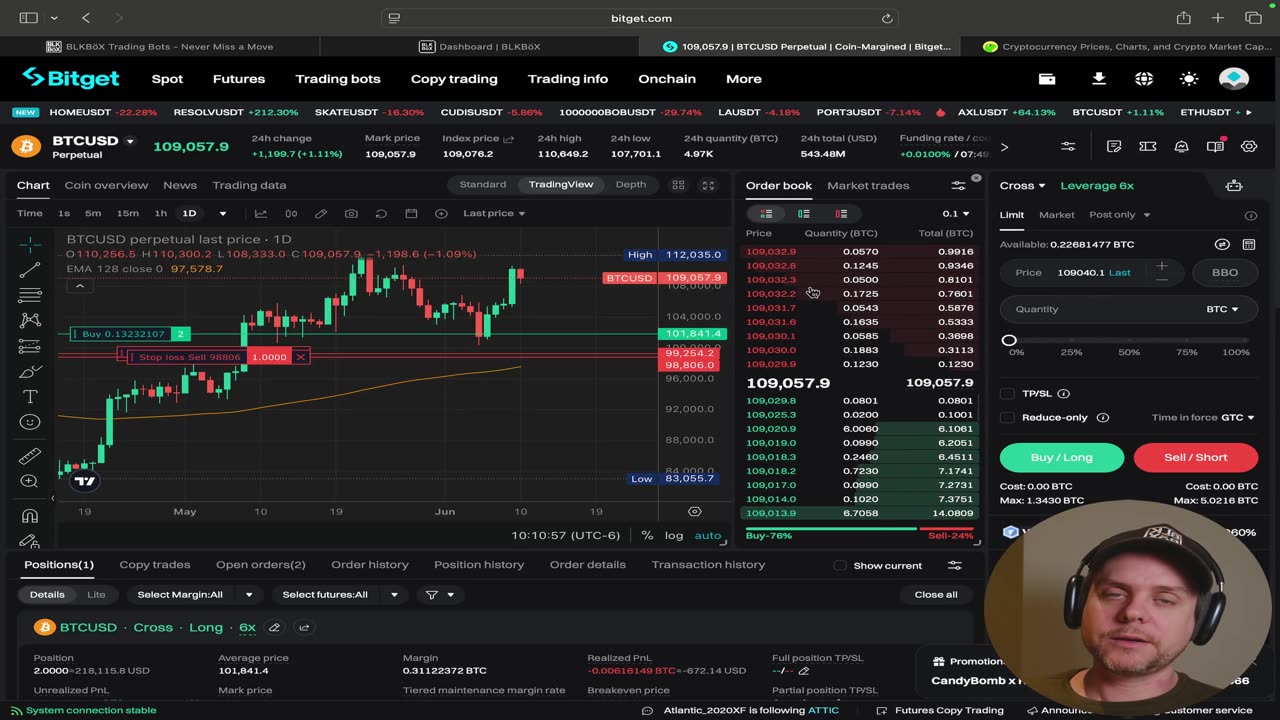This screenshot has width=1280, height=720.
Task: Click the Bitget download app icon
Action: point(1099,79)
